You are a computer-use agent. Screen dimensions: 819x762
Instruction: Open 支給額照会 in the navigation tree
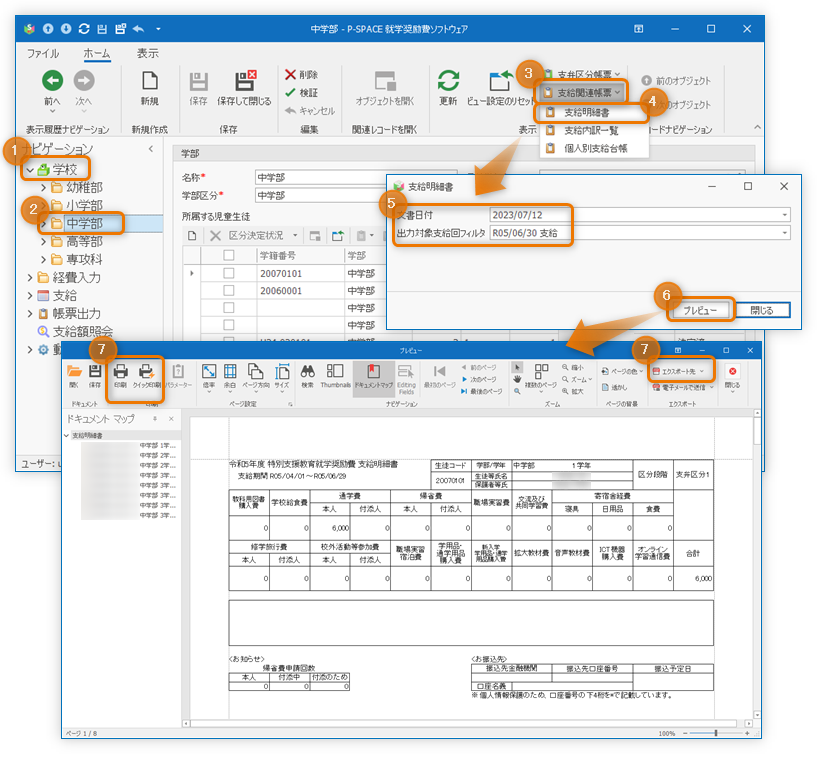(x=83, y=332)
